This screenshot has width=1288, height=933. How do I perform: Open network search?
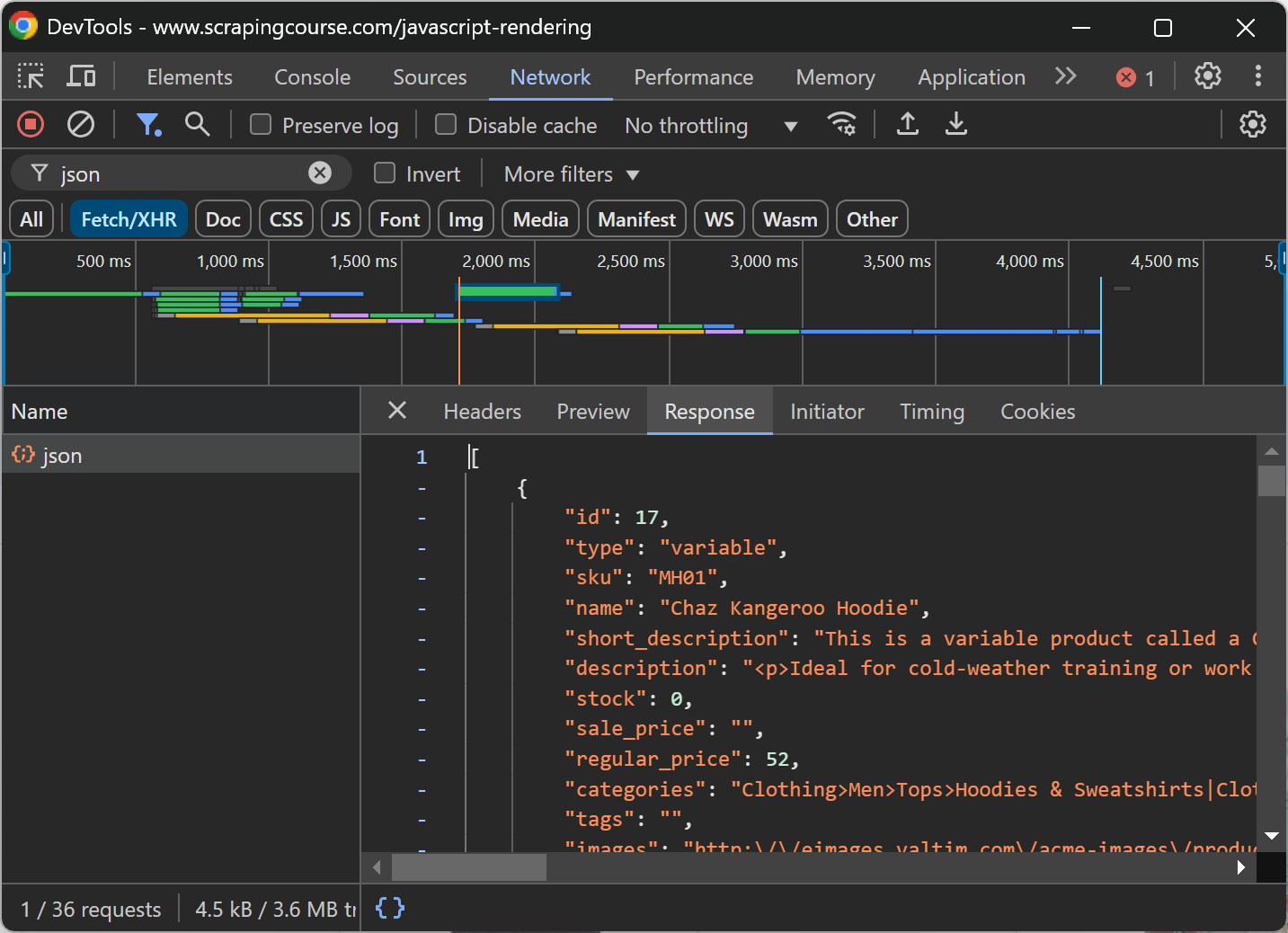(x=197, y=124)
